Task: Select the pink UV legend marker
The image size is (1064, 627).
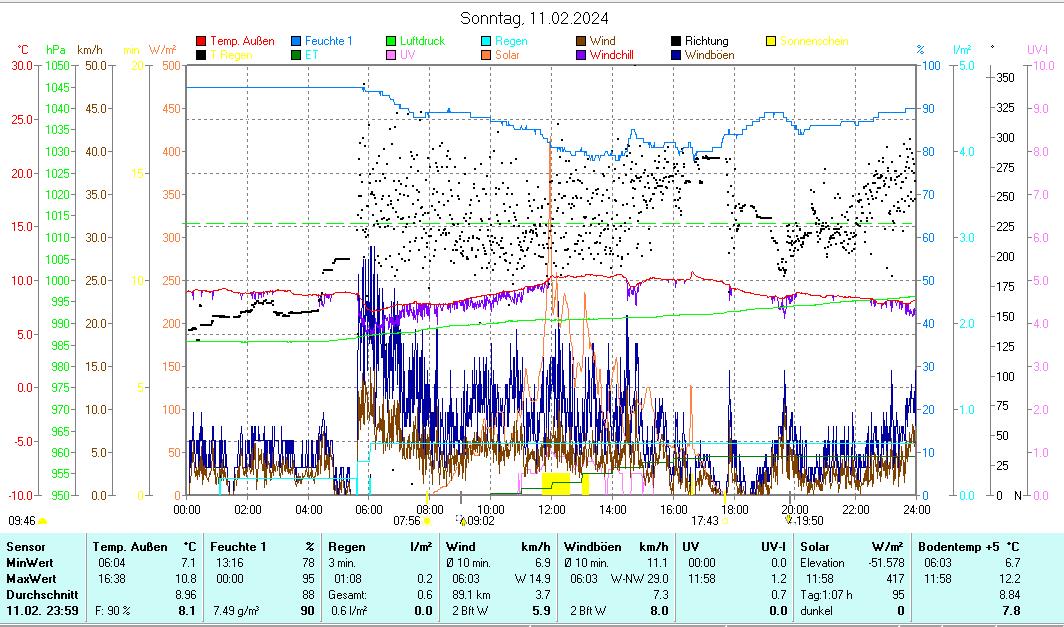Action: click(x=392, y=55)
